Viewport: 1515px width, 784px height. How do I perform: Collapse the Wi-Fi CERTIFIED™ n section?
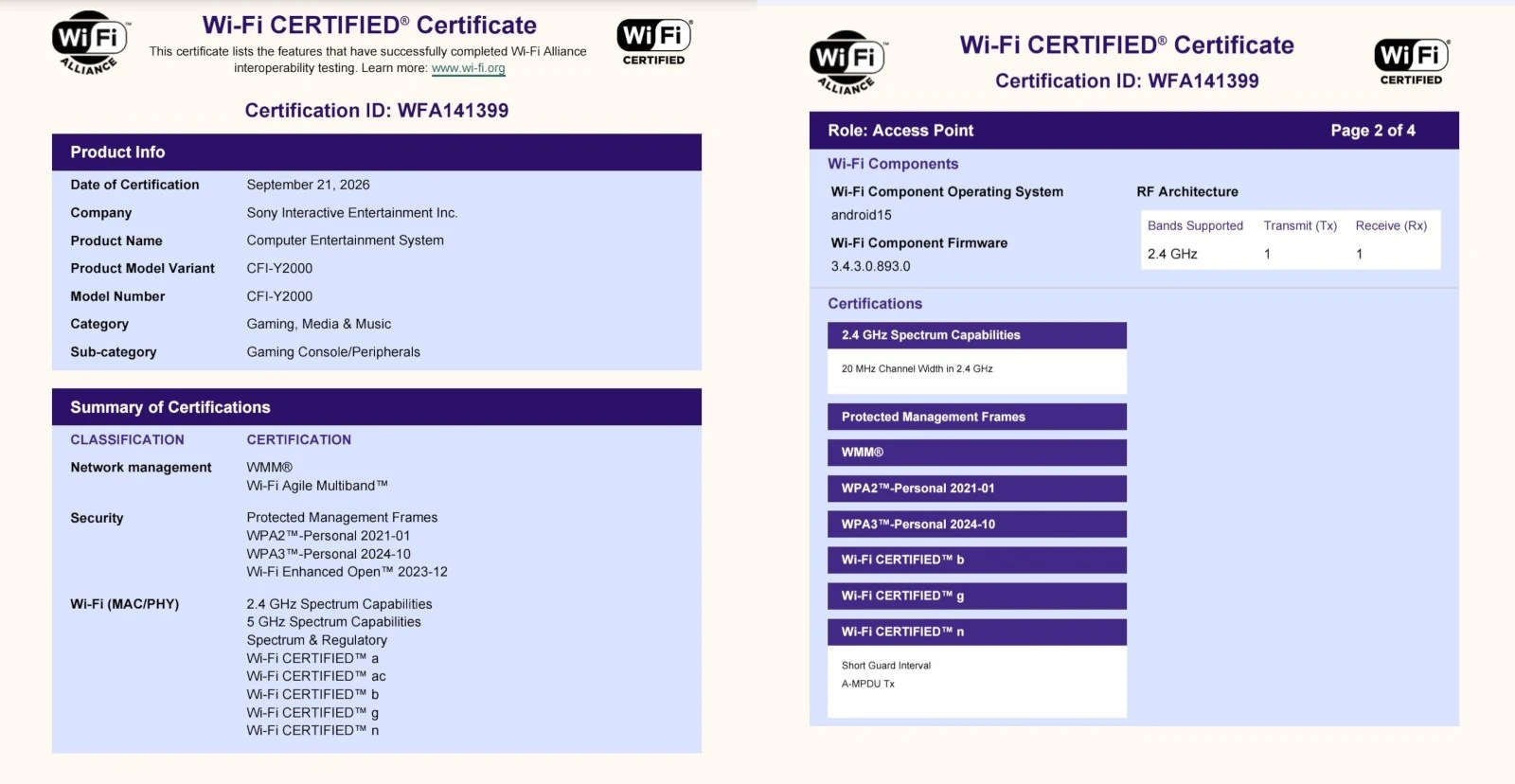(x=977, y=632)
